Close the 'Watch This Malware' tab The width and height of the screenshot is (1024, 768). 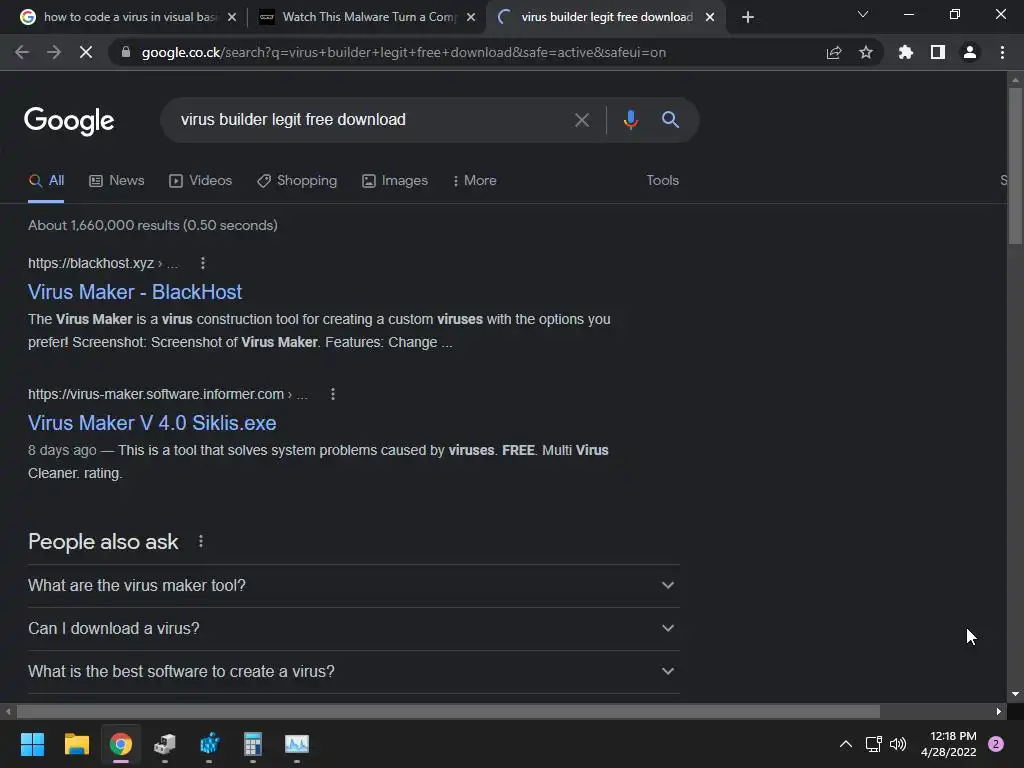coord(471,18)
